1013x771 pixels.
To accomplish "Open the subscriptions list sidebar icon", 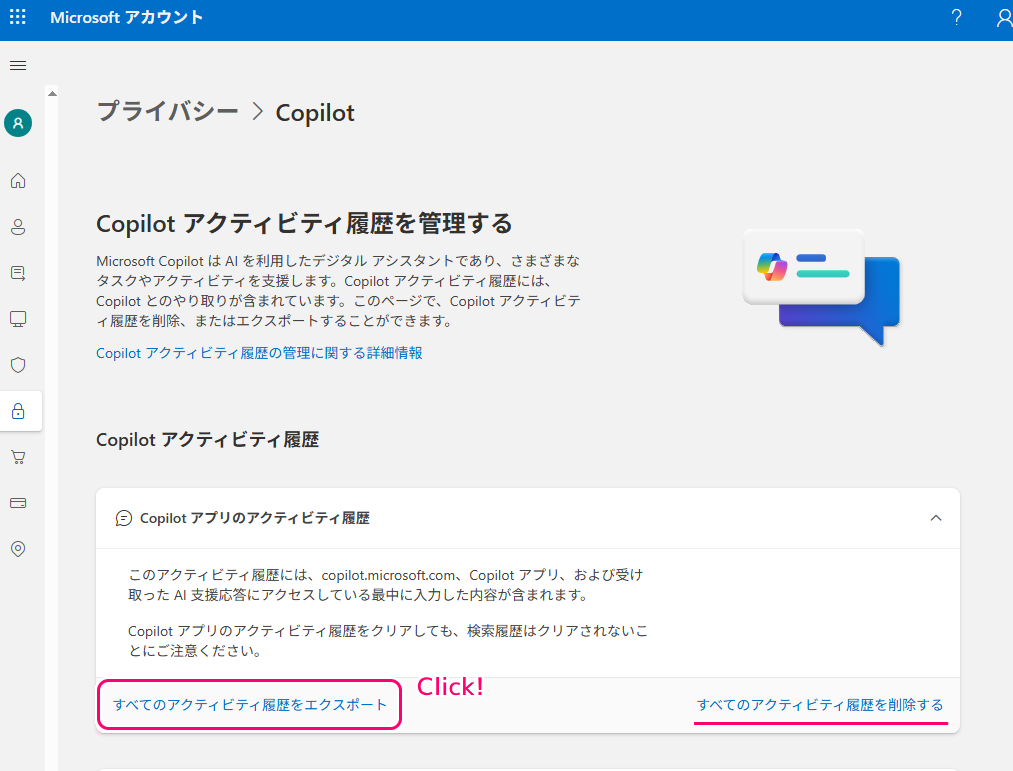I will tap(18, 273).
